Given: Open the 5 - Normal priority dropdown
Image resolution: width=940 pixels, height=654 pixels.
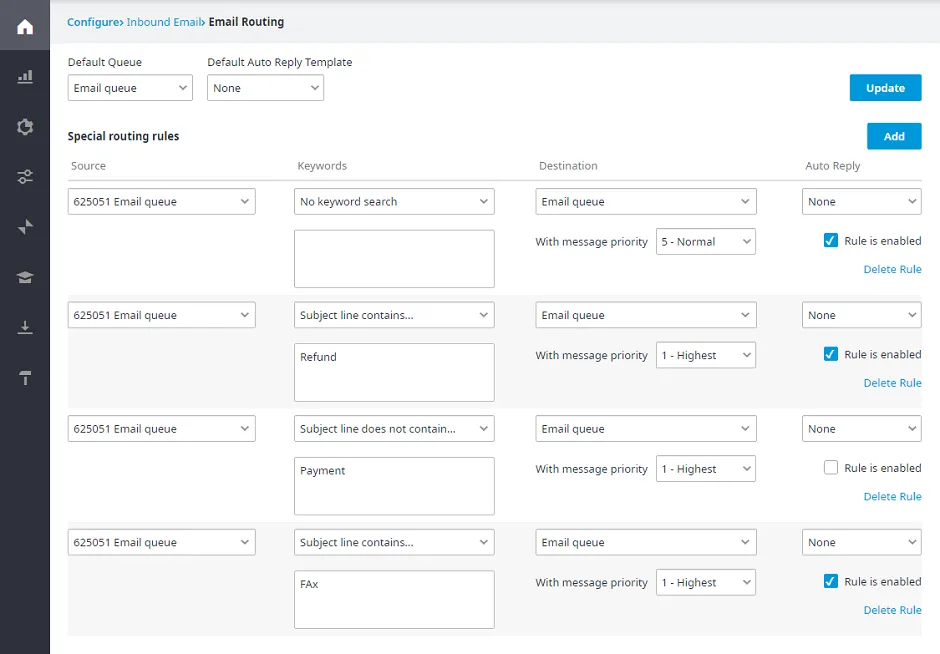Looking at the screenshot, I should 706,242.
